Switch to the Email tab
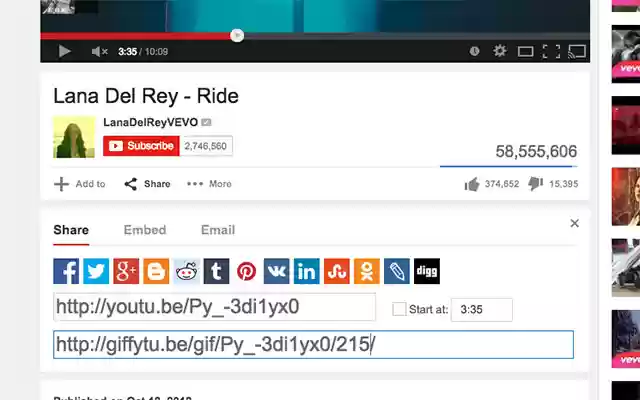The height and width of the screenshot is (400, 640). [218, 230]
